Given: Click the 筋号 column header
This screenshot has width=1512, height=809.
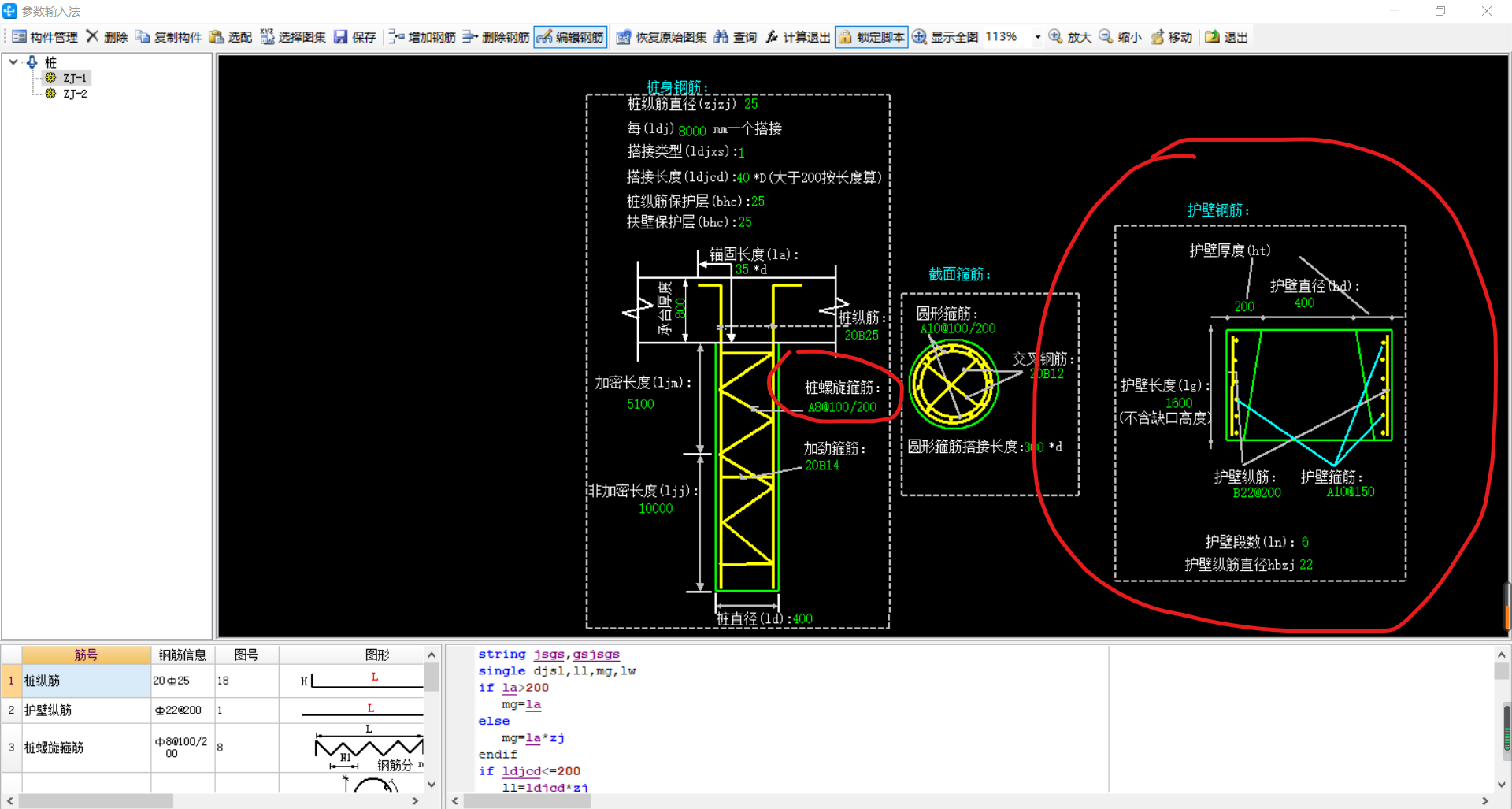Looking at the screenshot, I should [86, 655].
